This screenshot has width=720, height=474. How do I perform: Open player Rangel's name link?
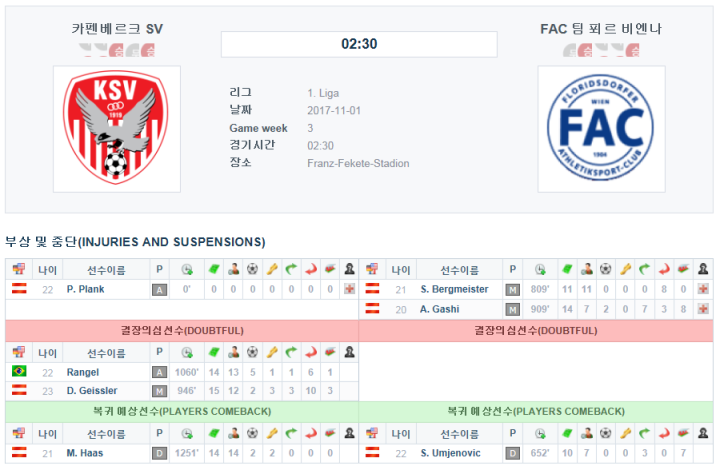point(83,372)
